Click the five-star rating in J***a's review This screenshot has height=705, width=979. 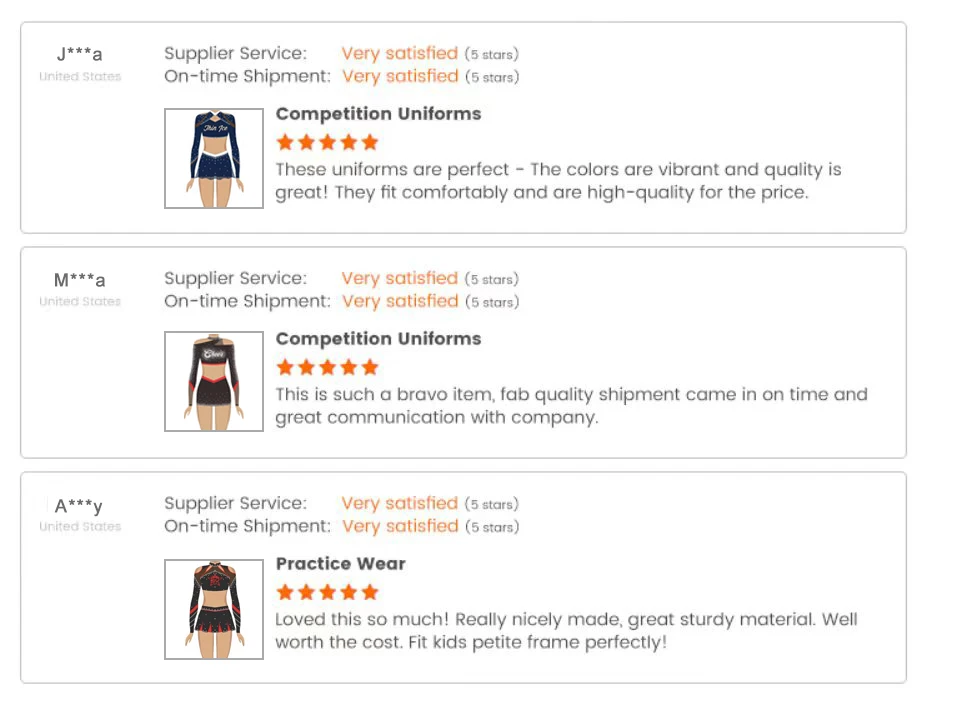click(x=327, y=142)
